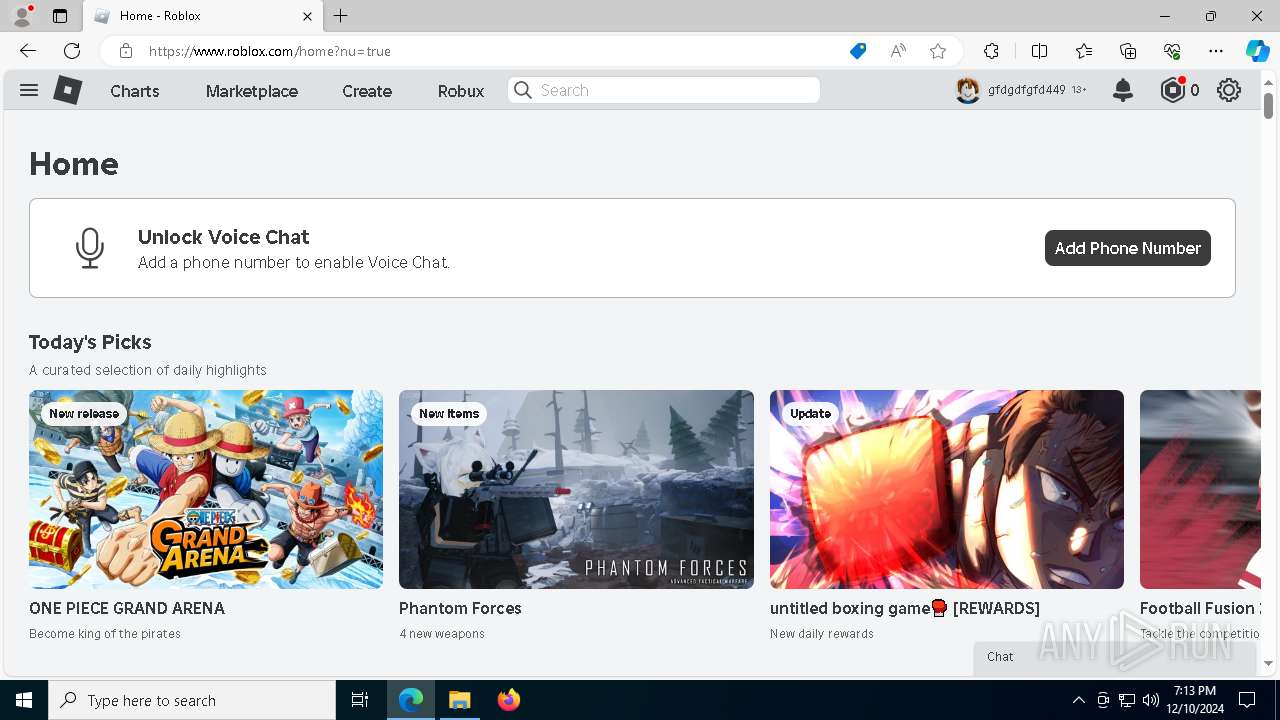
Task: Open Edge Settings and more menu
Action: [x=1216, y=51]
